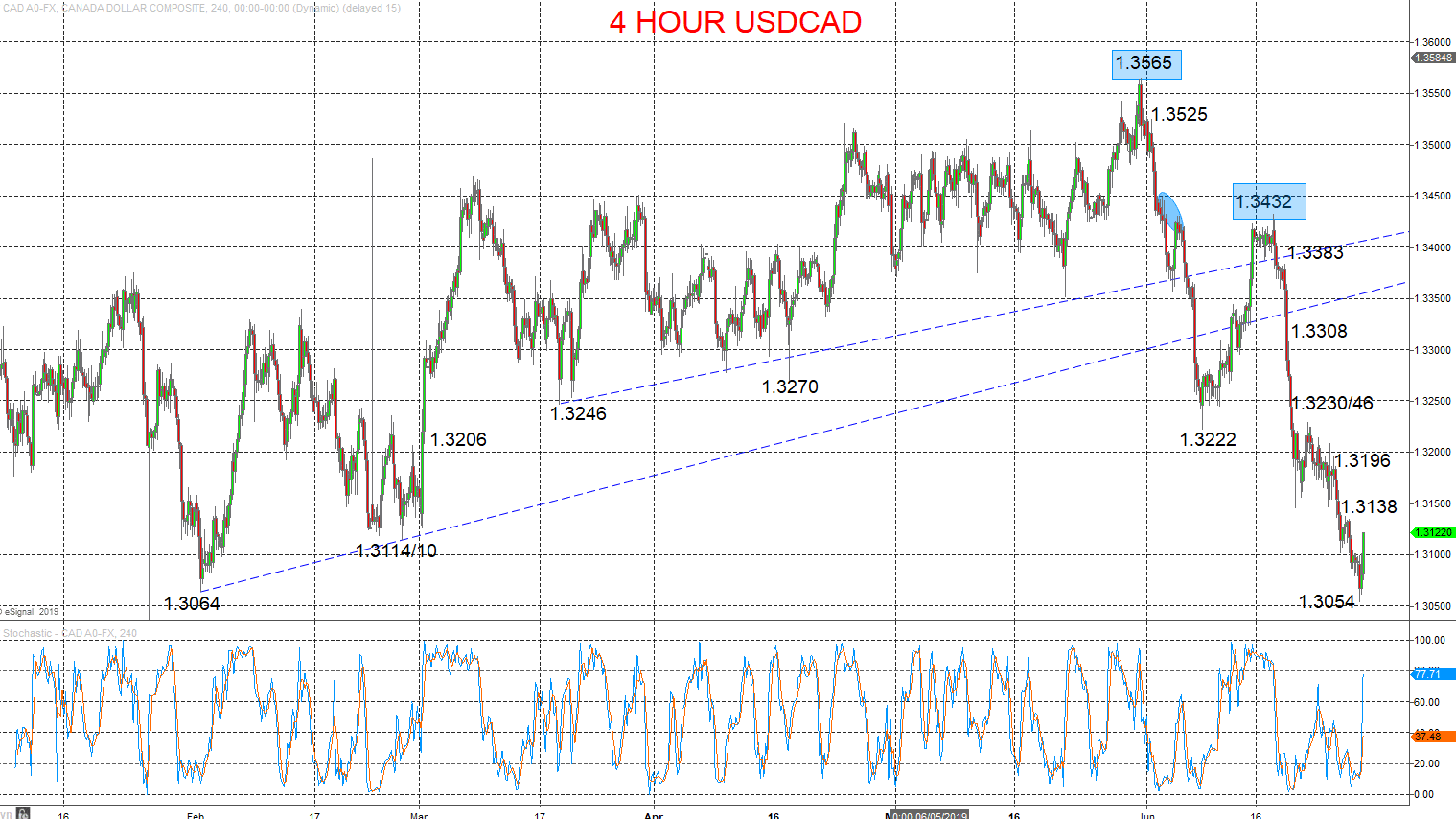Viewport: 1456px width, 819px height.
Task: Click the 1.32000 price axis label
Action: pos(1432,452)
